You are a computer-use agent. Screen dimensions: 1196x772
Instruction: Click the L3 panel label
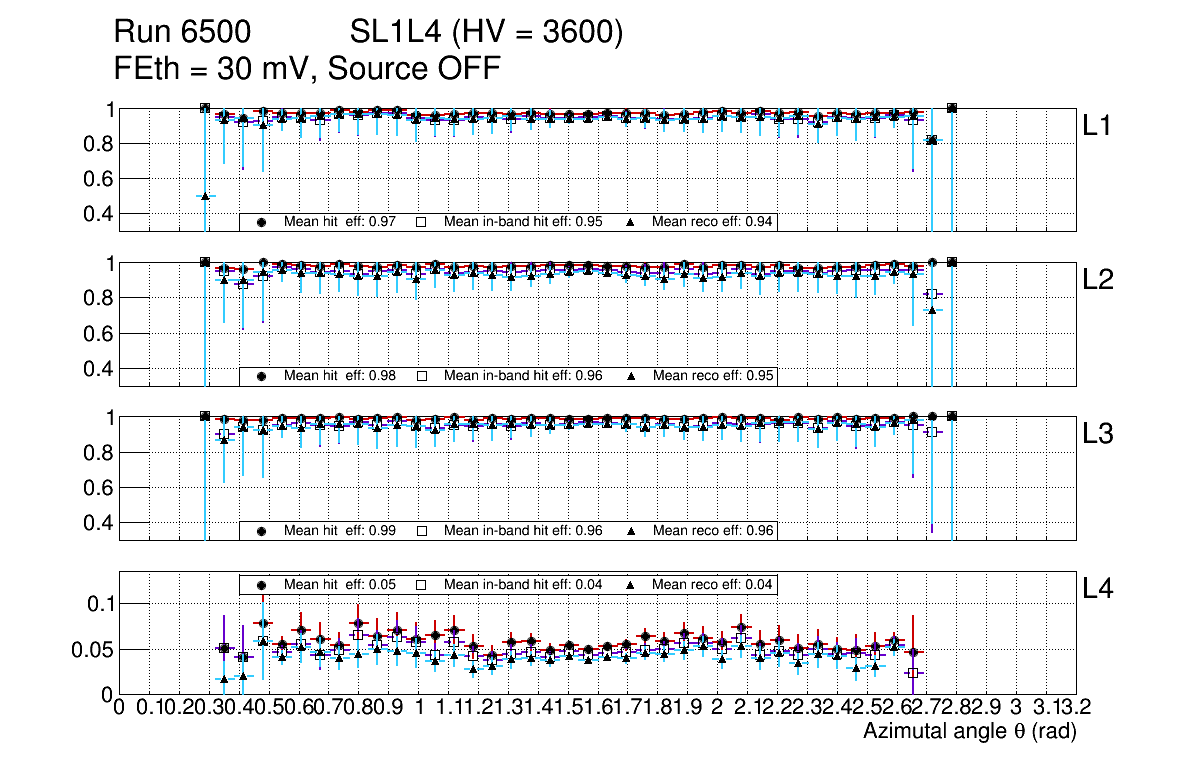coord(1098,435)
